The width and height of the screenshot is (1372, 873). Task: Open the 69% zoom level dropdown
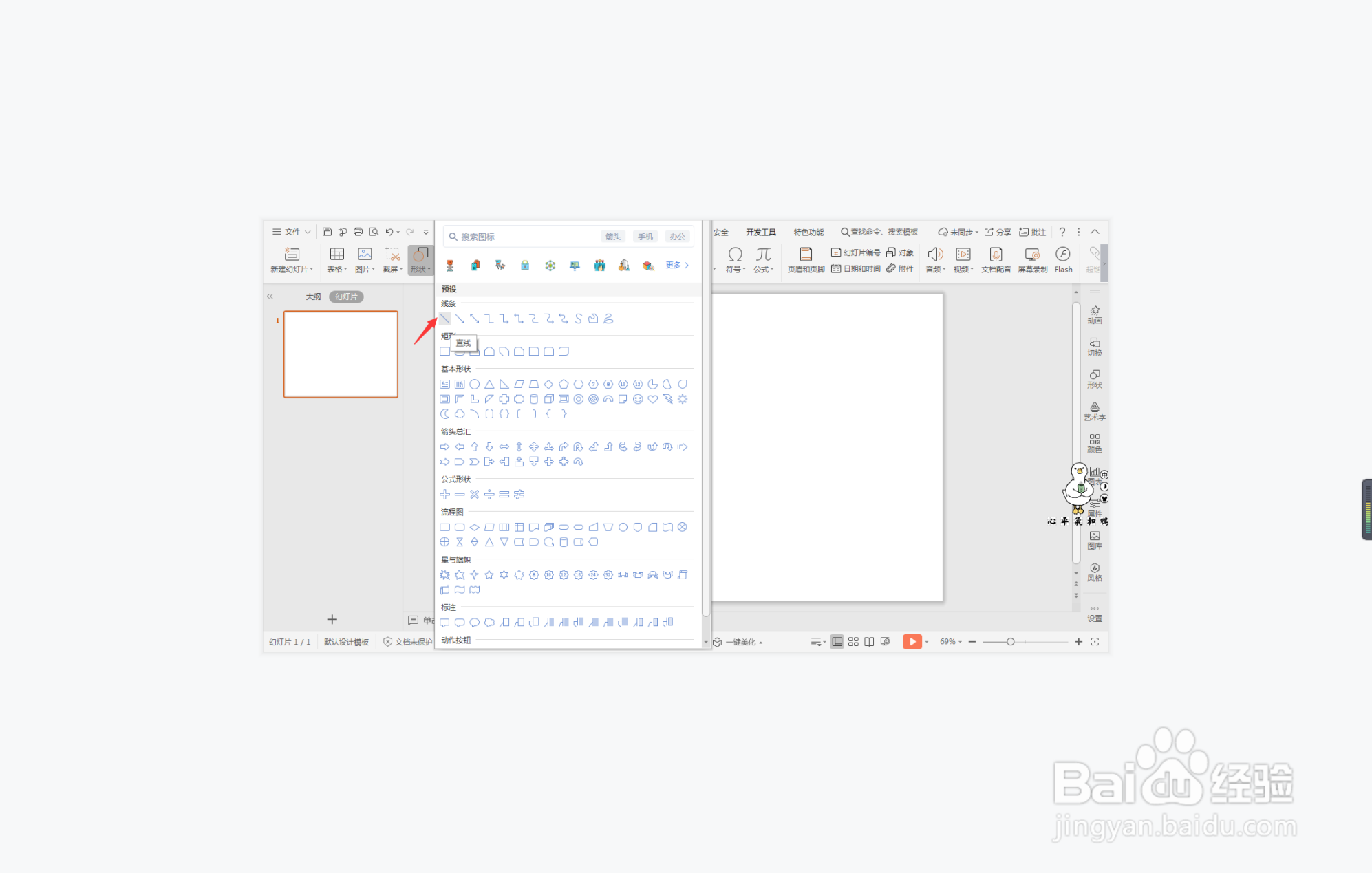951,642
